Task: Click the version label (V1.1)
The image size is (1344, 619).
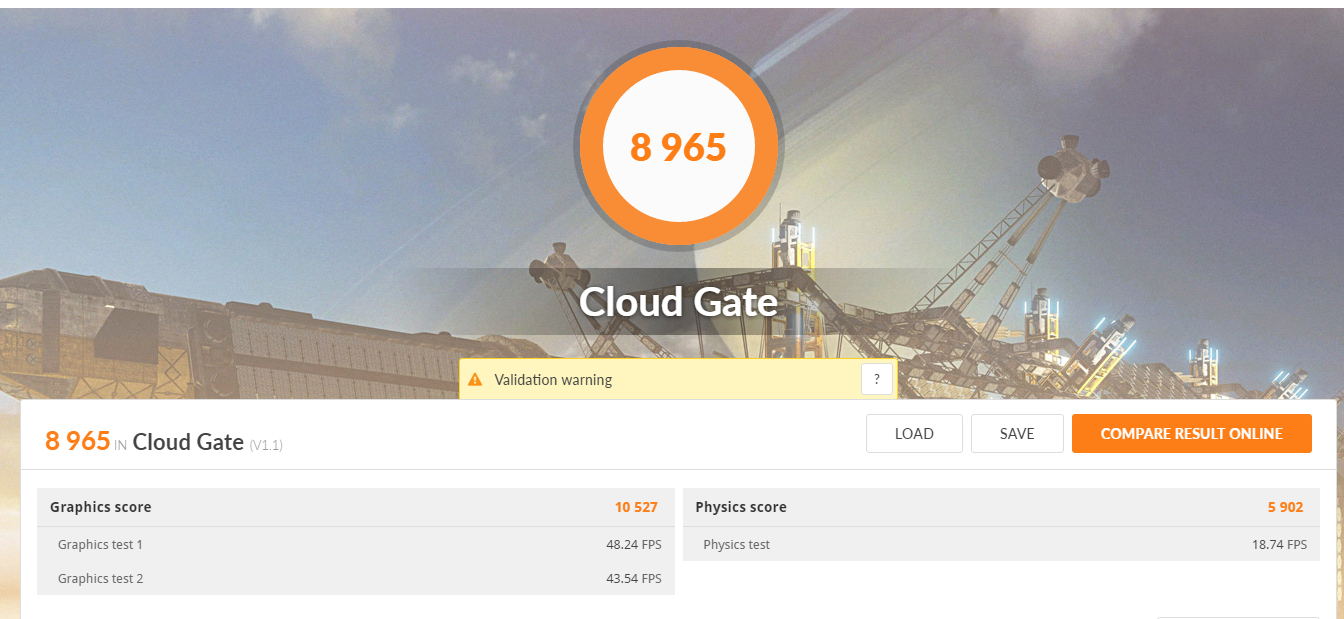Action: click(x=266, y=445)
